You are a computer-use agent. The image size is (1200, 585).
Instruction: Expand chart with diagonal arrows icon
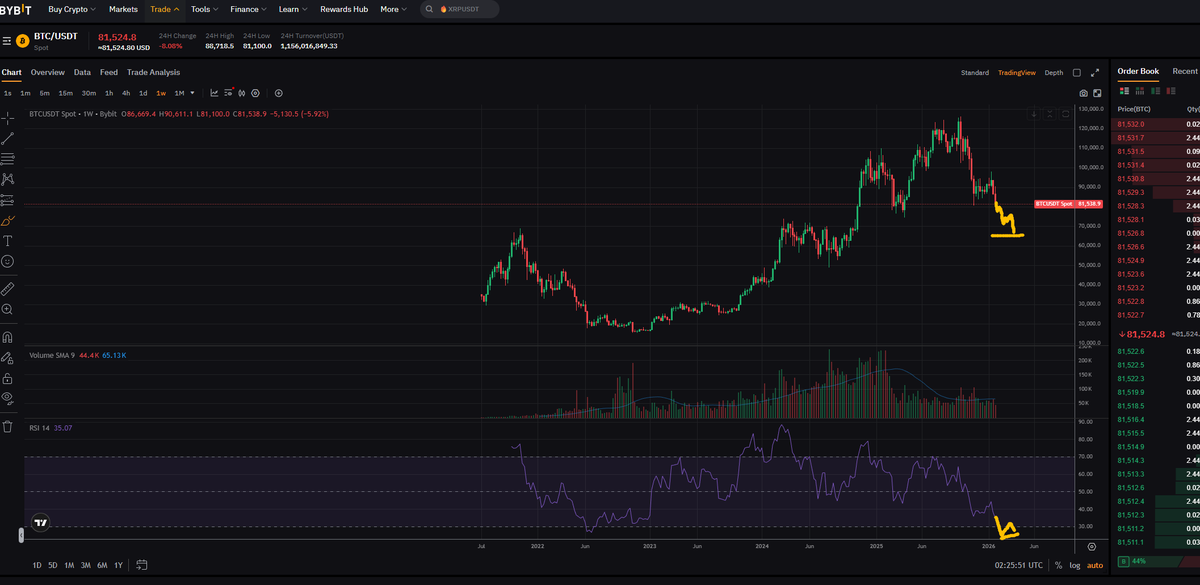point(1095,73)
